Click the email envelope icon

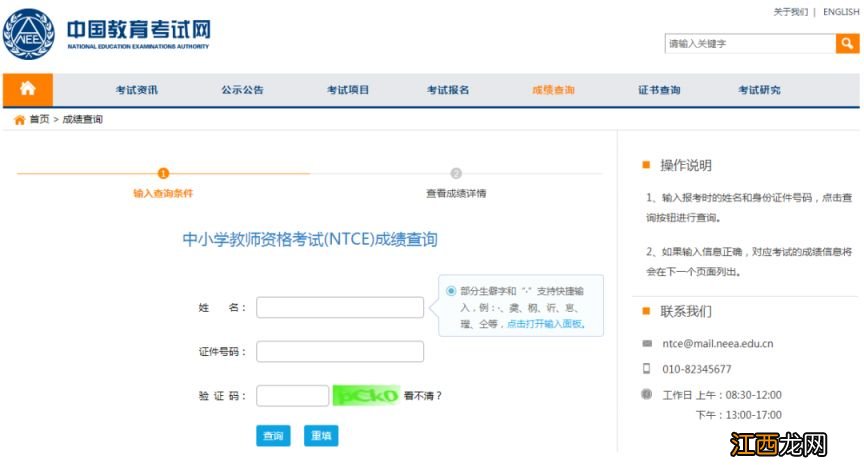click(647, 343)
